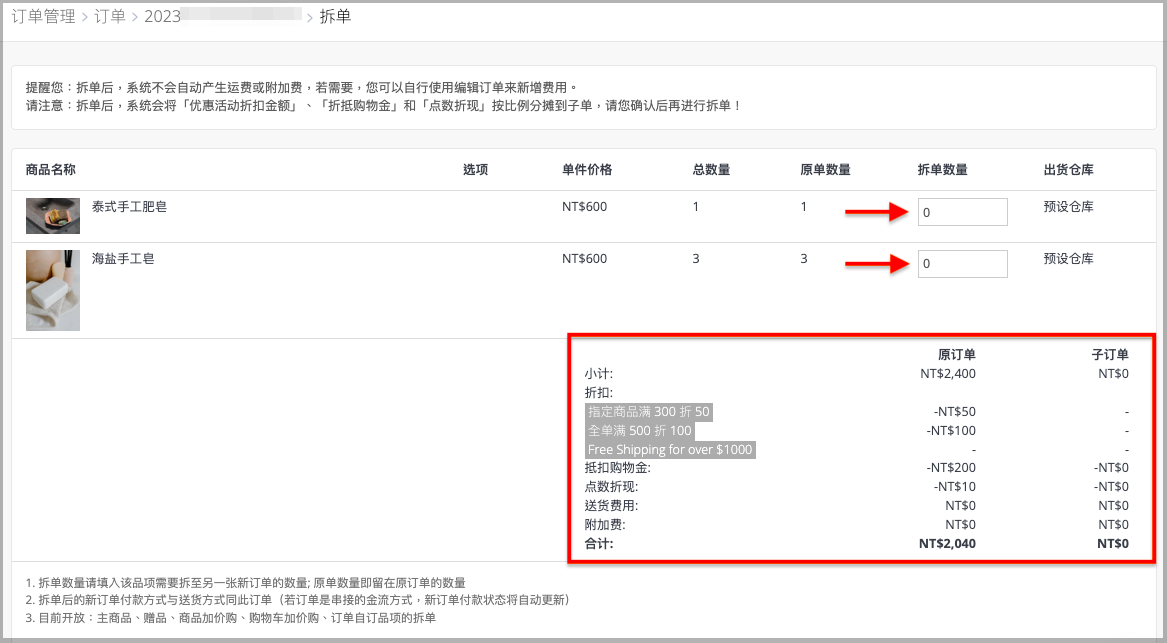This screenshot has height=643, width=1167.
Task: Click the notice line starting with 请注意
Action: 384,106
